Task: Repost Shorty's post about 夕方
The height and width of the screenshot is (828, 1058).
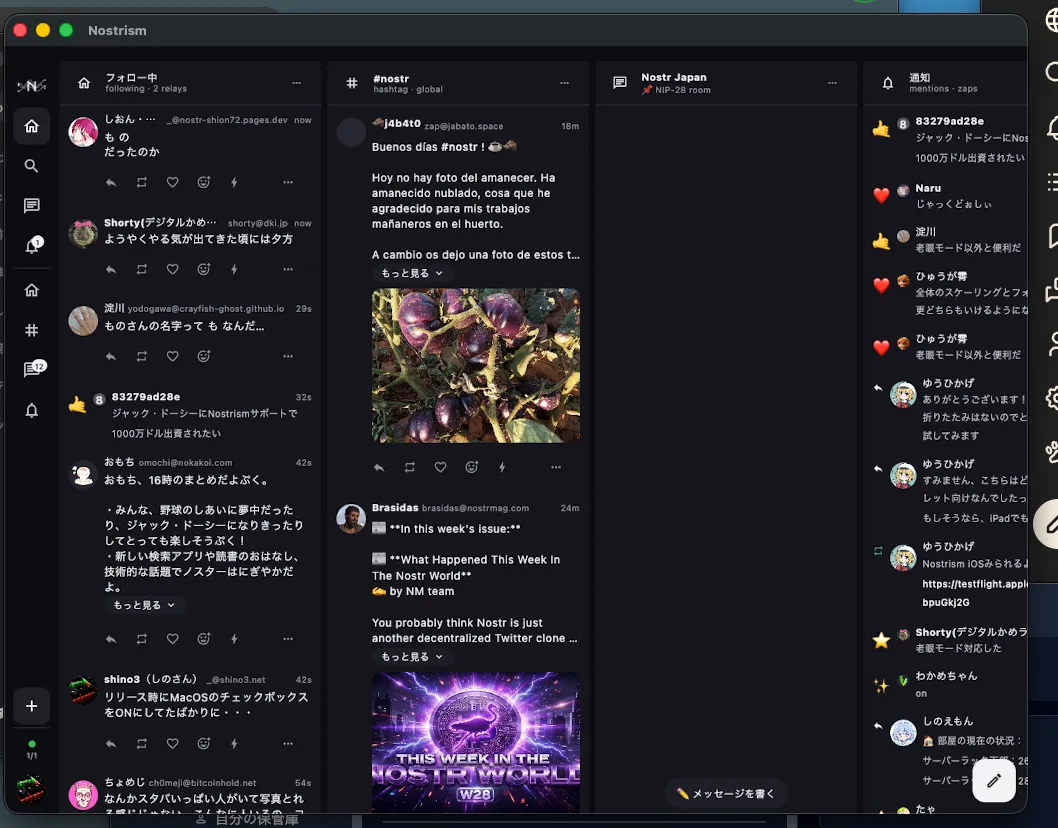Action: click(x=142, y=269)
